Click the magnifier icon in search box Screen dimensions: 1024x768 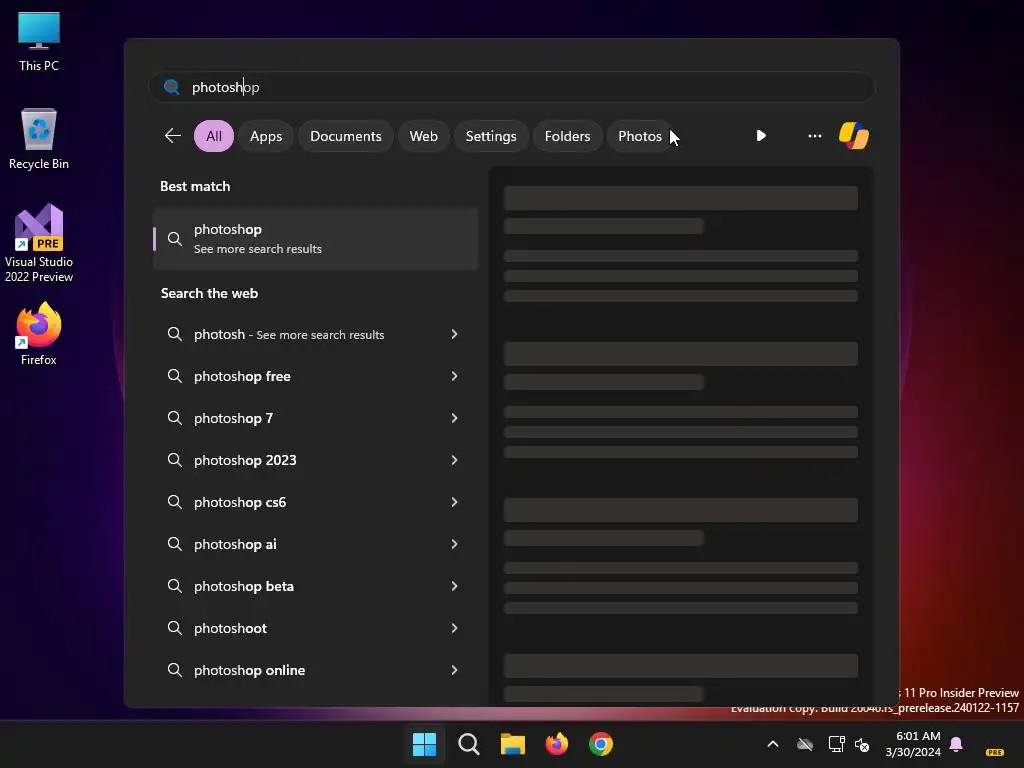pos(172,87)
